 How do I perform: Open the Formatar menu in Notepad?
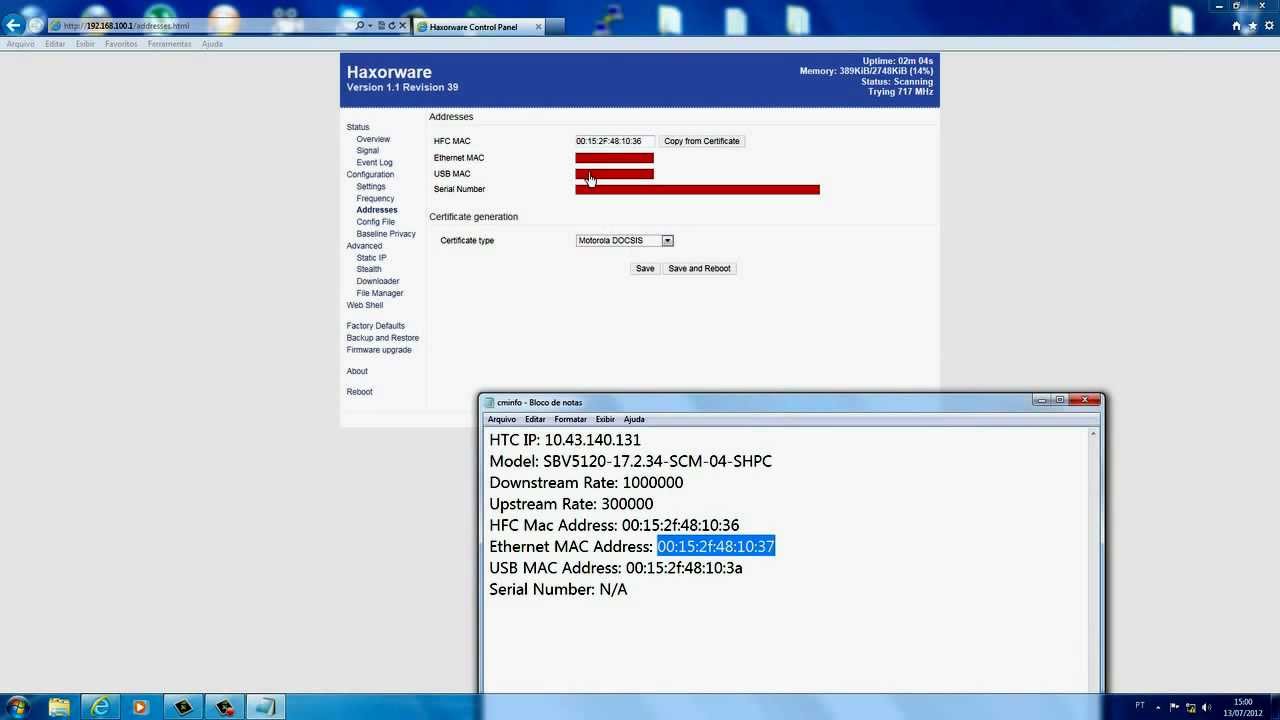570,420
